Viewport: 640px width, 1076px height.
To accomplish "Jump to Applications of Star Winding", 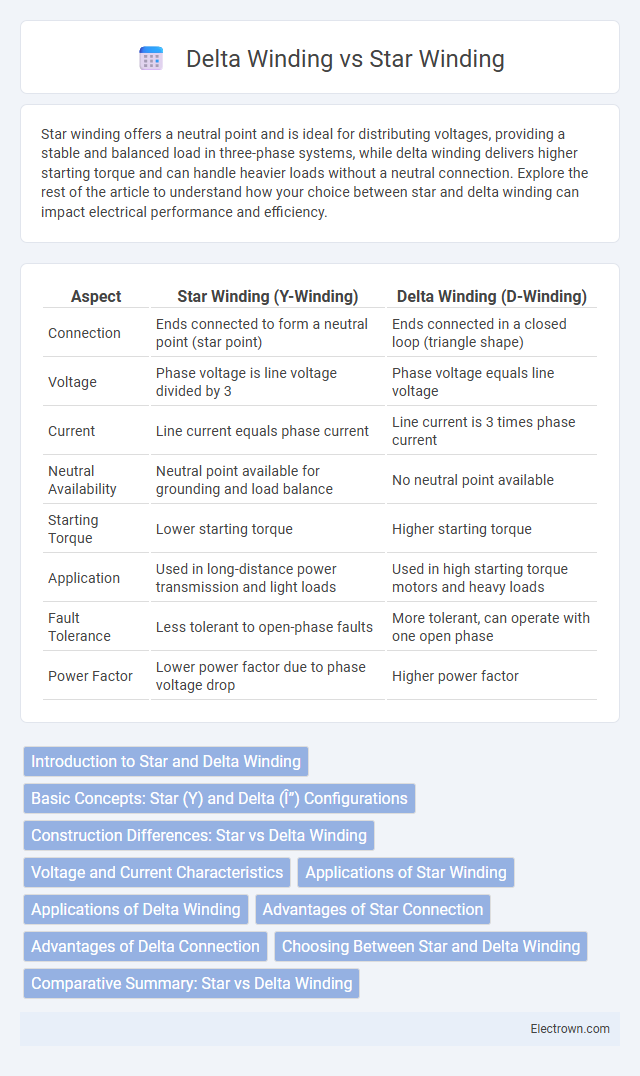I will click(406, 873).
